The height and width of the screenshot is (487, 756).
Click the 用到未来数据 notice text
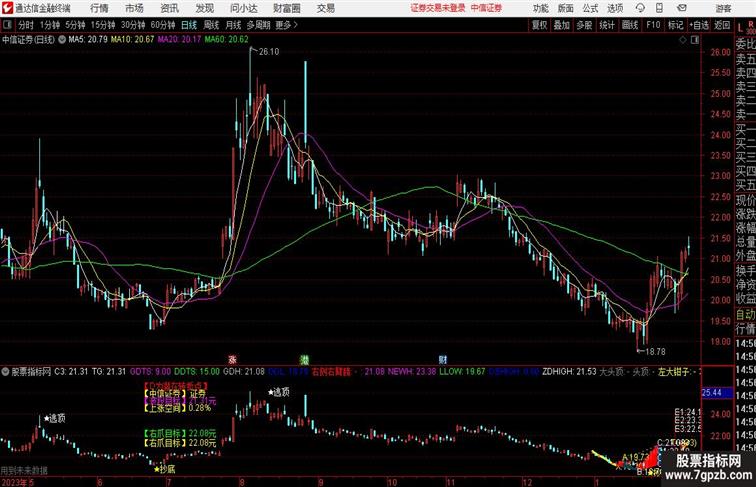(x=24, y=470)
